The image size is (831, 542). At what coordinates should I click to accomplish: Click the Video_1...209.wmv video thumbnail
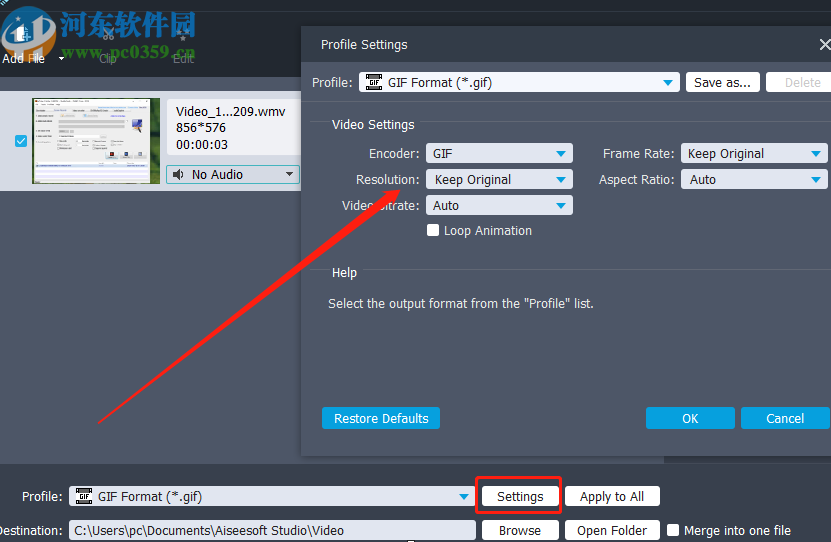[x=96, y=141]
